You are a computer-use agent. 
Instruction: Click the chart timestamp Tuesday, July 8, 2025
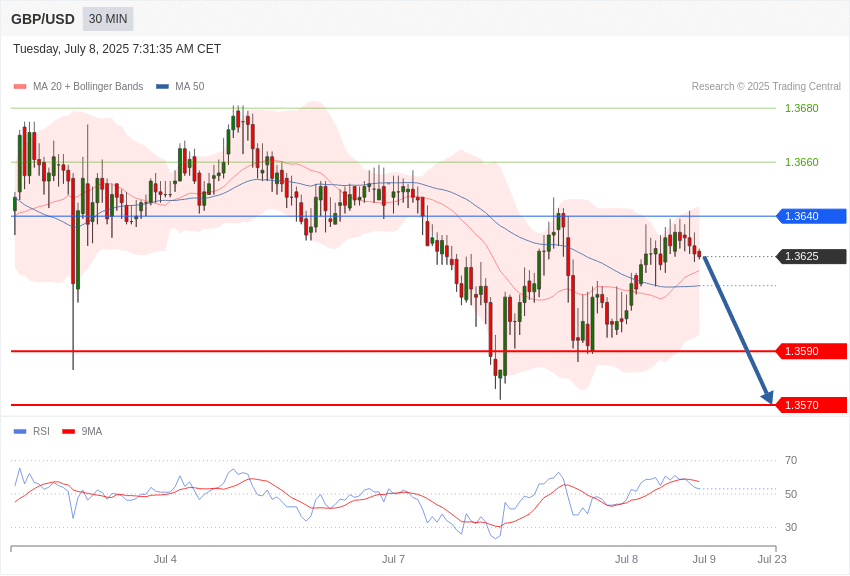pyautogui.click(x=117, y=49)
